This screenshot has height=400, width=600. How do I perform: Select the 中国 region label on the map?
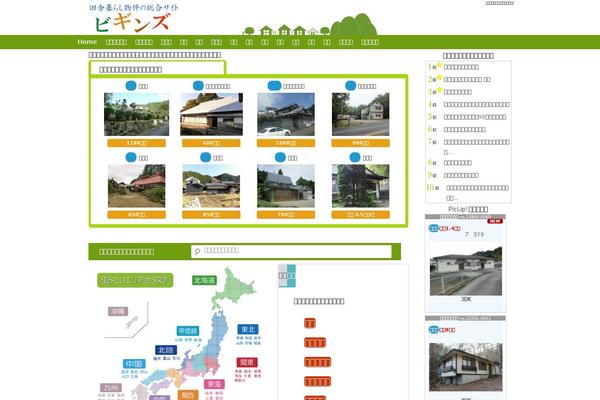point(134,364)
